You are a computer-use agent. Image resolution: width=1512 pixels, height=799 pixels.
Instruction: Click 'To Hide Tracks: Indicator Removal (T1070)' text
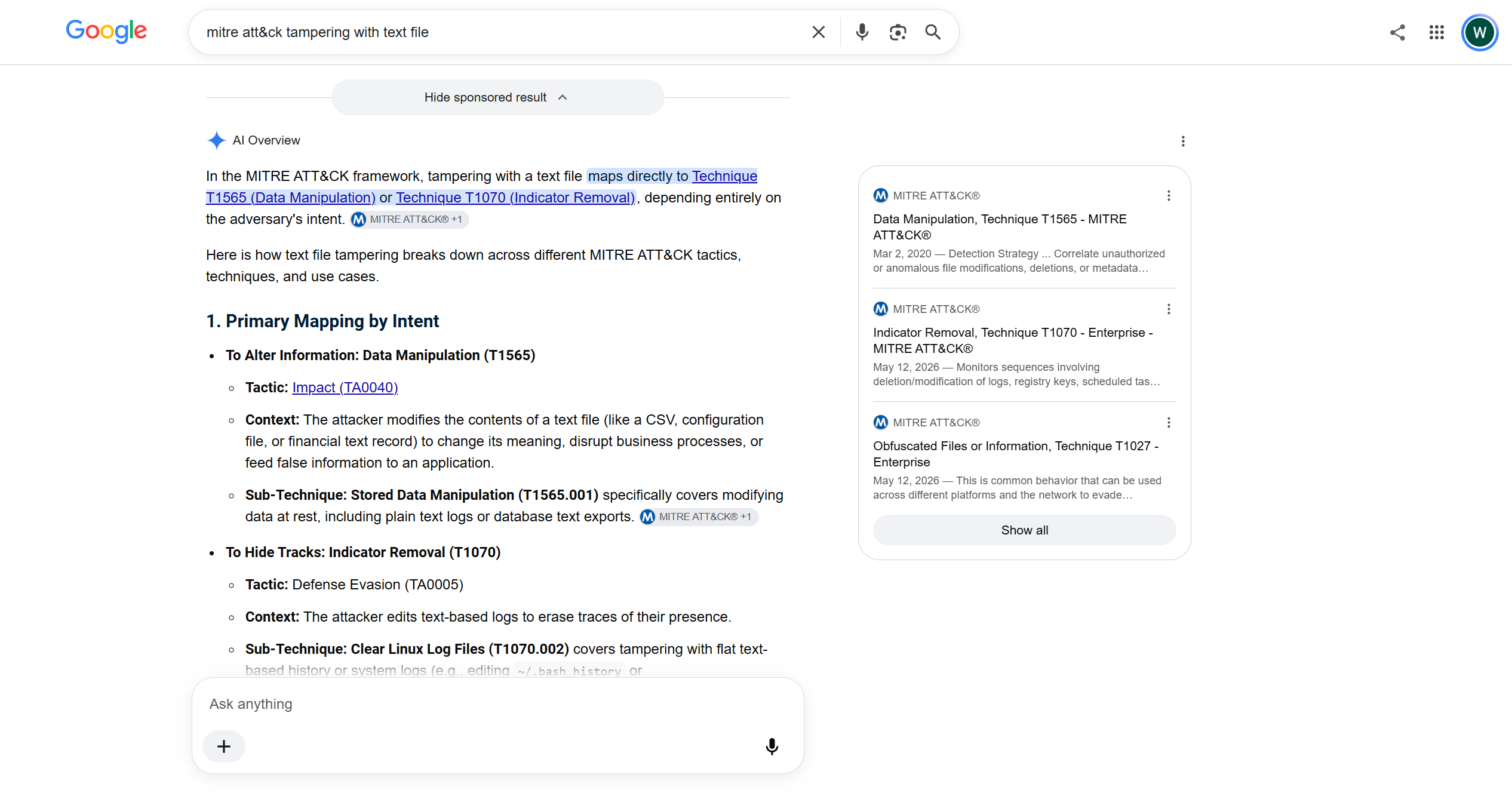tap(363, 552)
